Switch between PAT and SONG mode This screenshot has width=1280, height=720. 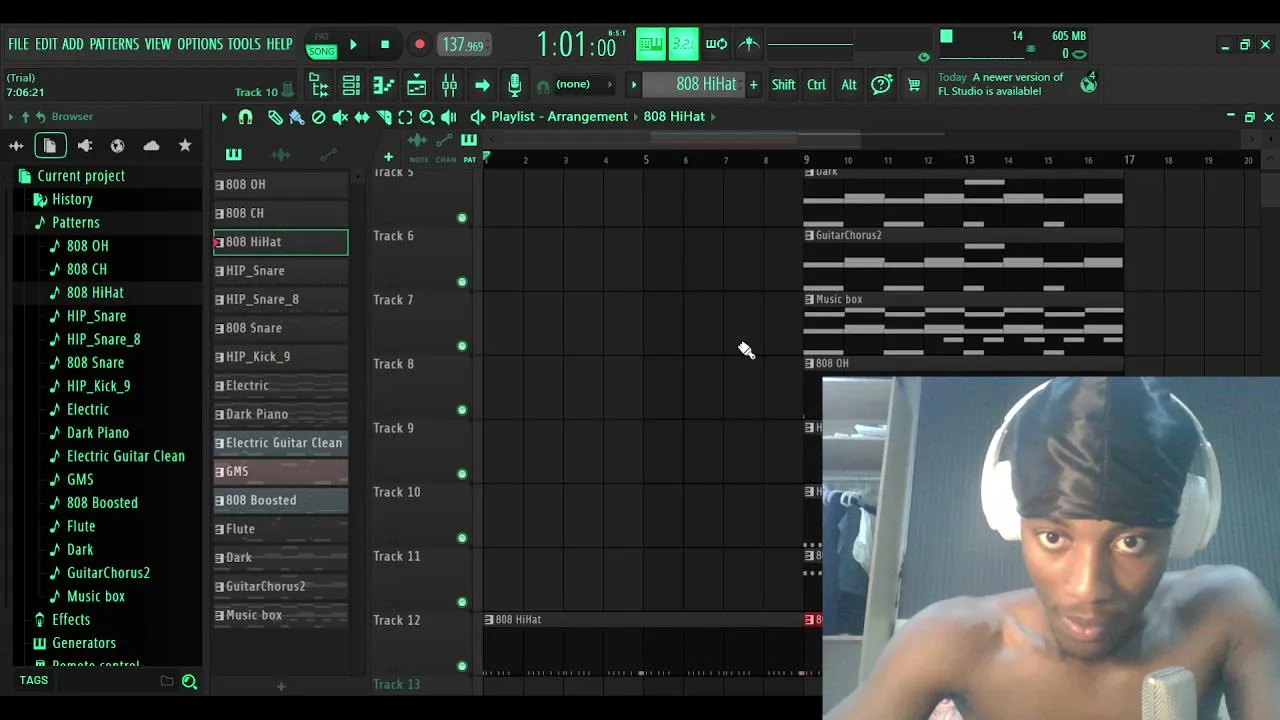(322, 44)
